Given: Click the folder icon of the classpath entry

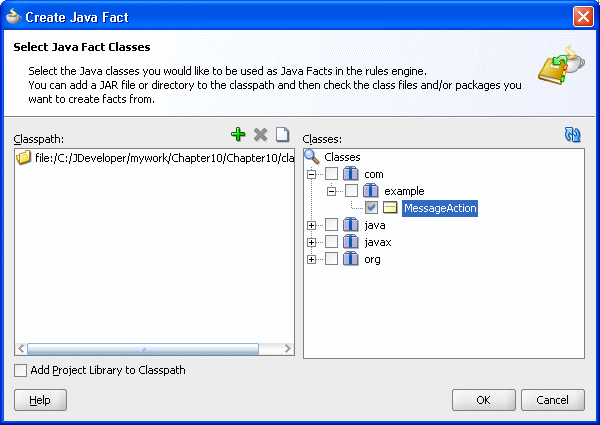Looking at the screenshot, I should point(23,157).
